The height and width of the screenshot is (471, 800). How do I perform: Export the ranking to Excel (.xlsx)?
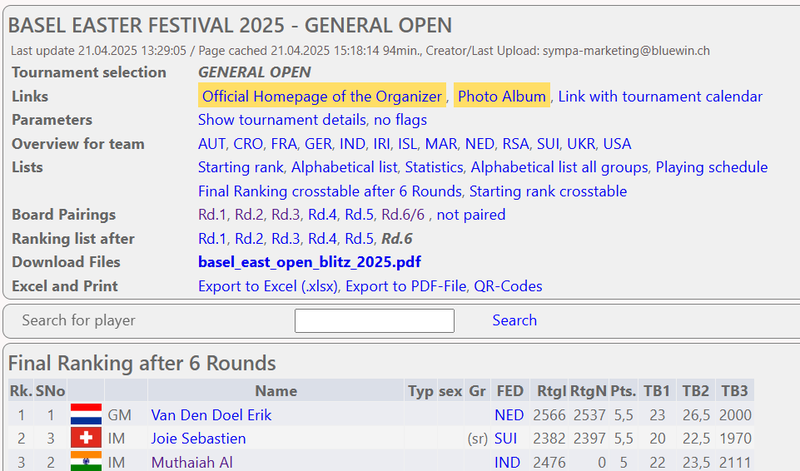(269, 286)
